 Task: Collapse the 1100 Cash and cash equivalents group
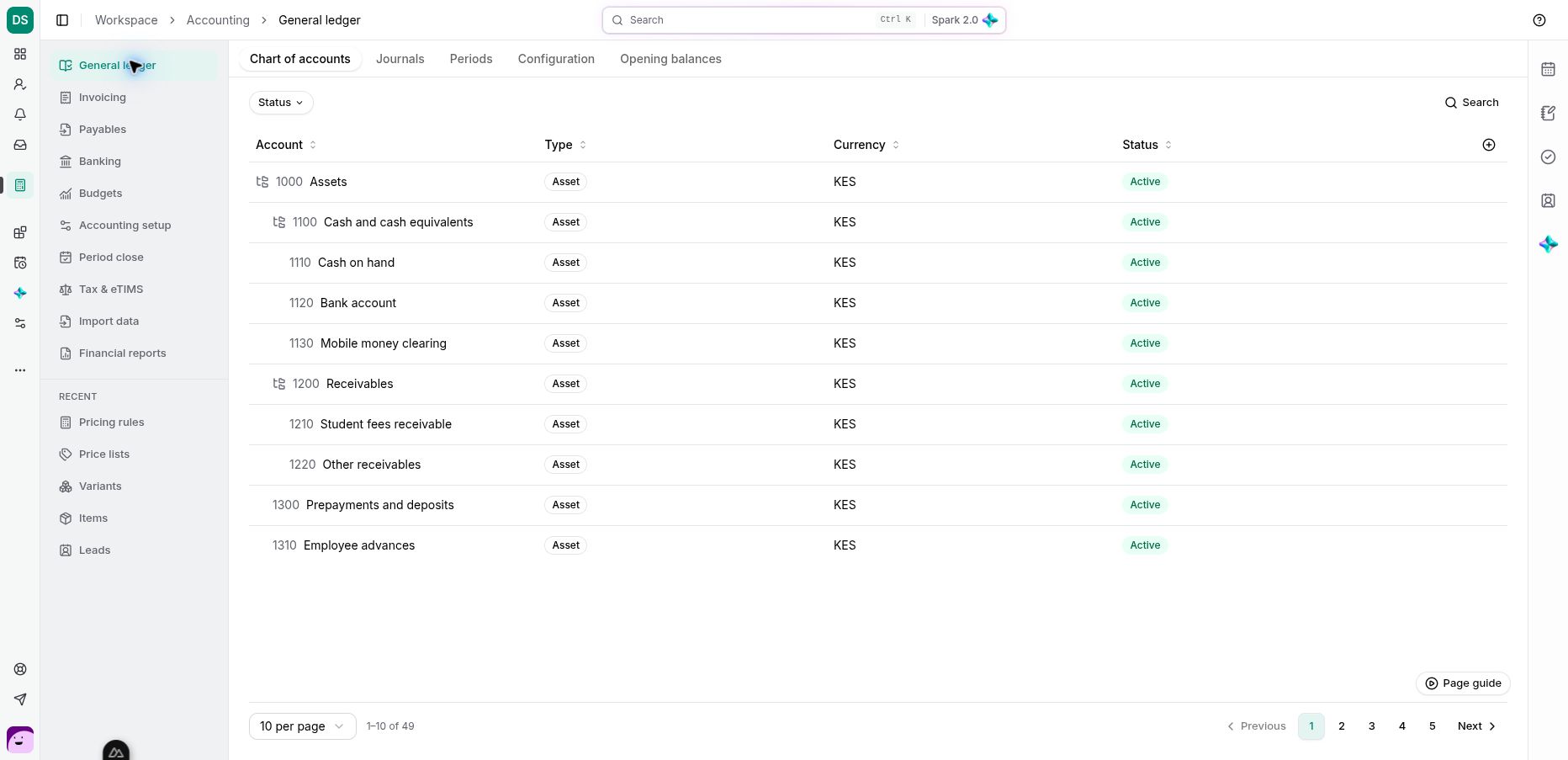[x=279, y=222]
